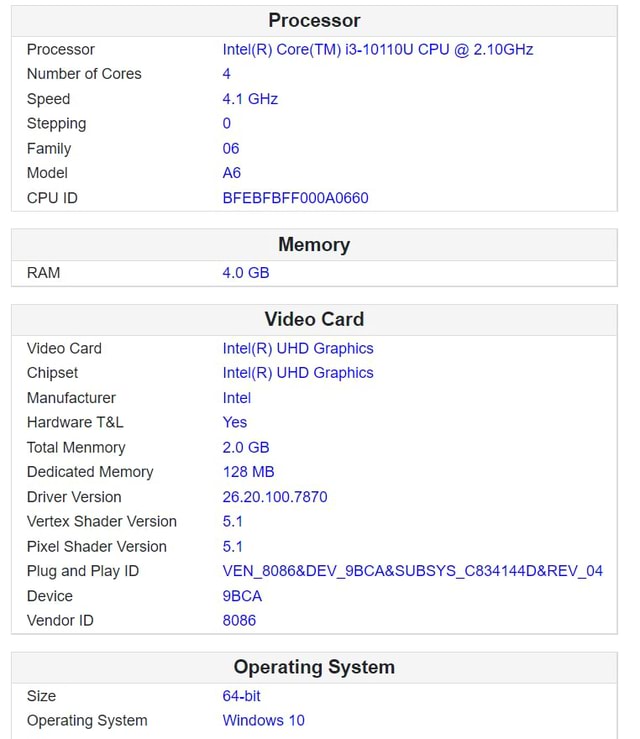Click the Total Menmory value 2.0 GB
The width and height of the screenshot is (640, 739).
coord(246,447)
